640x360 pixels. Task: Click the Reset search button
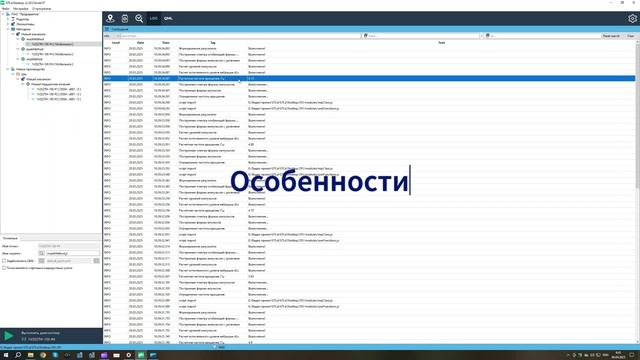611,36
